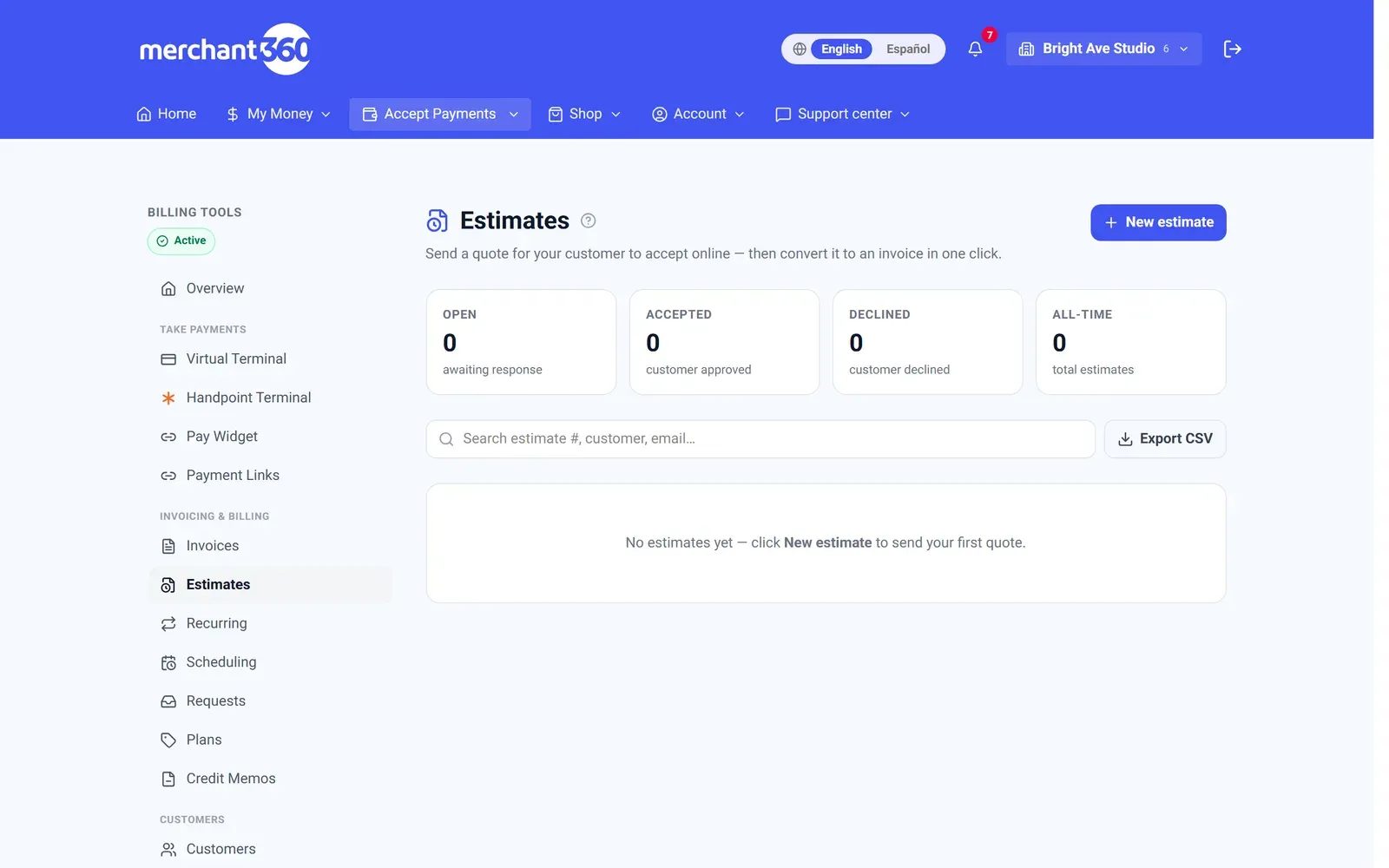
Task: Open the Bright Ave Studio account switcher
Action: [1103, 49]
